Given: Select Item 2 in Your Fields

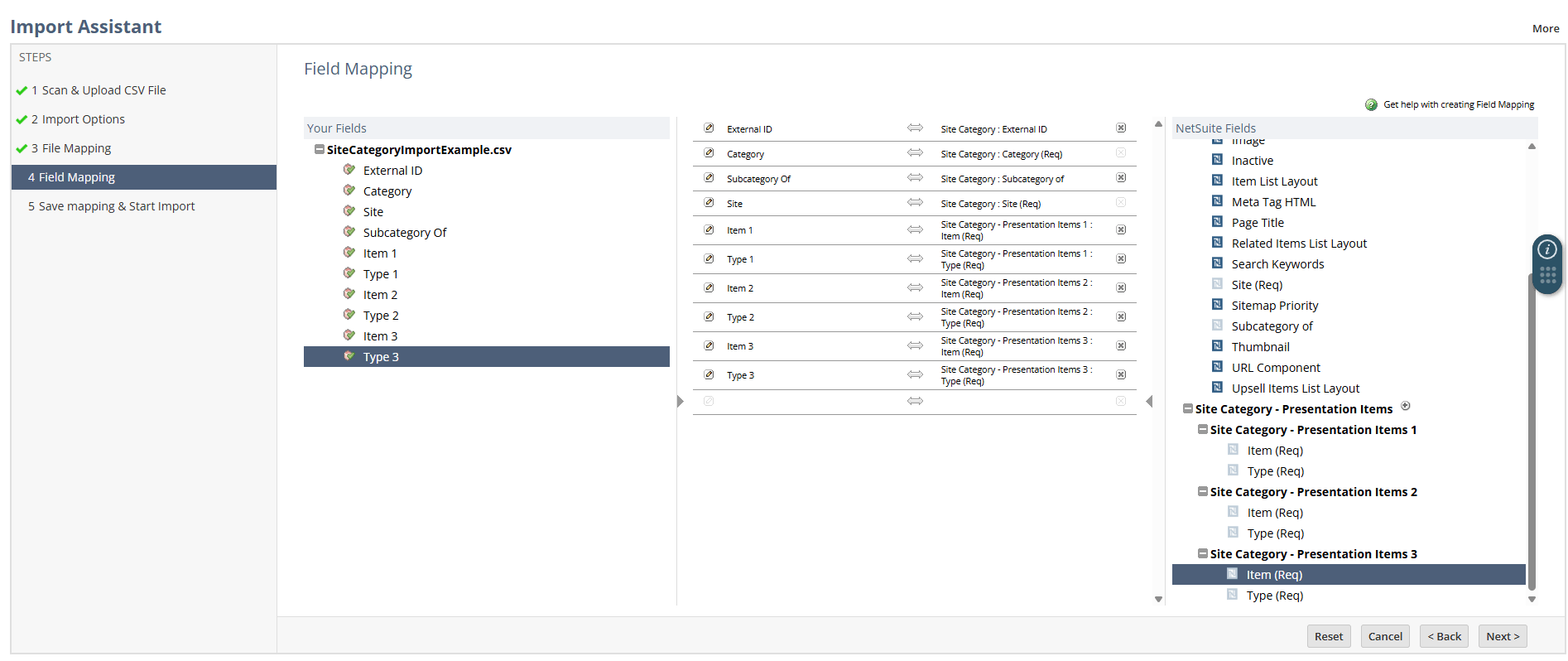Looking at the screenshot, I should (380, 295).
